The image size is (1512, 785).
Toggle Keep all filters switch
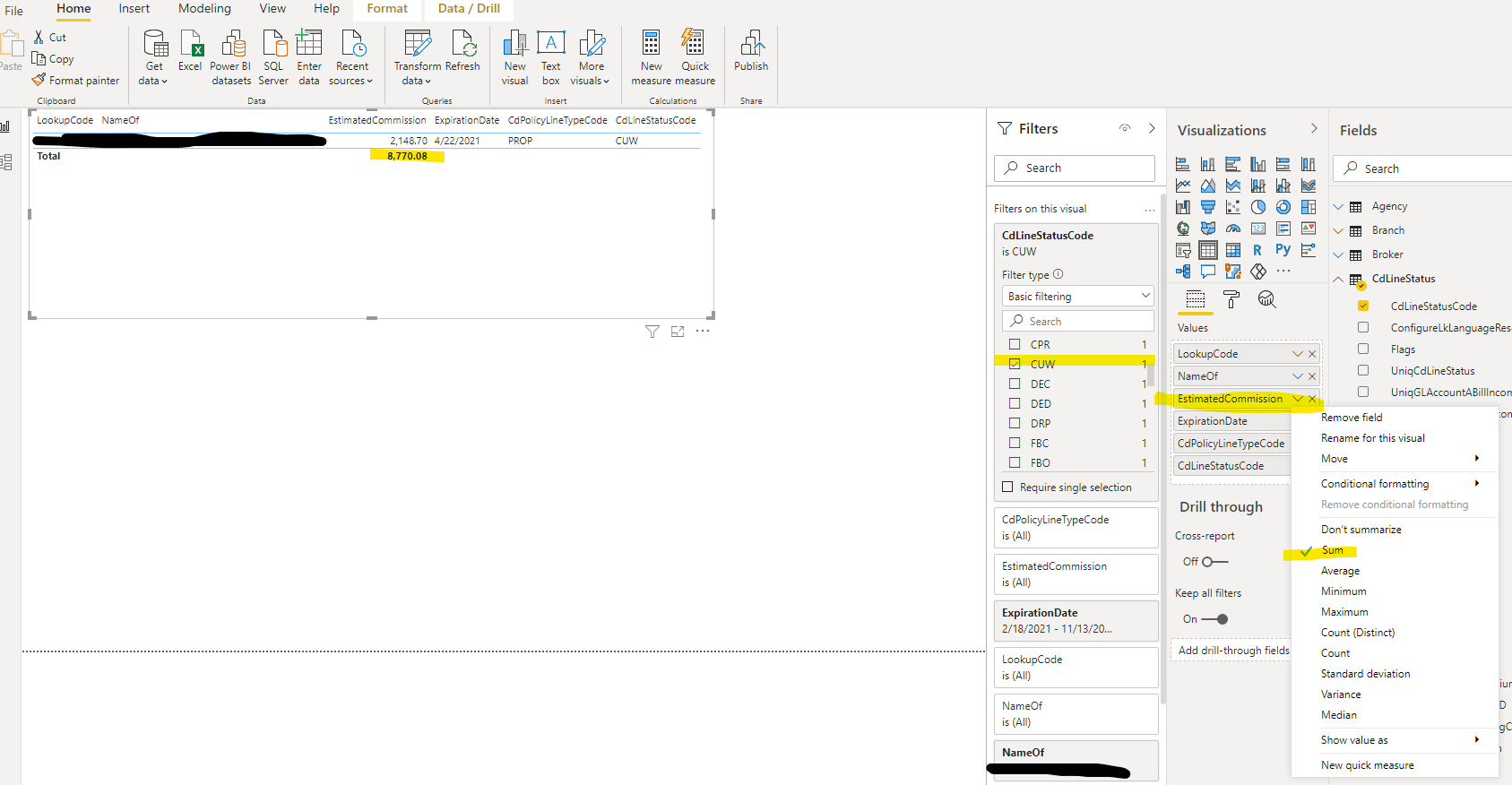coord(1215,619)
